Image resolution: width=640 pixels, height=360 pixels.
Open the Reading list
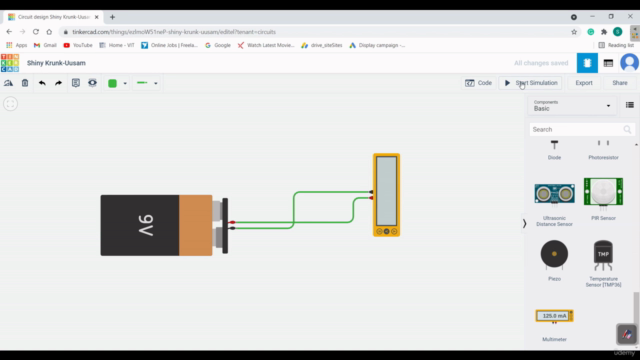click(616, 45)
